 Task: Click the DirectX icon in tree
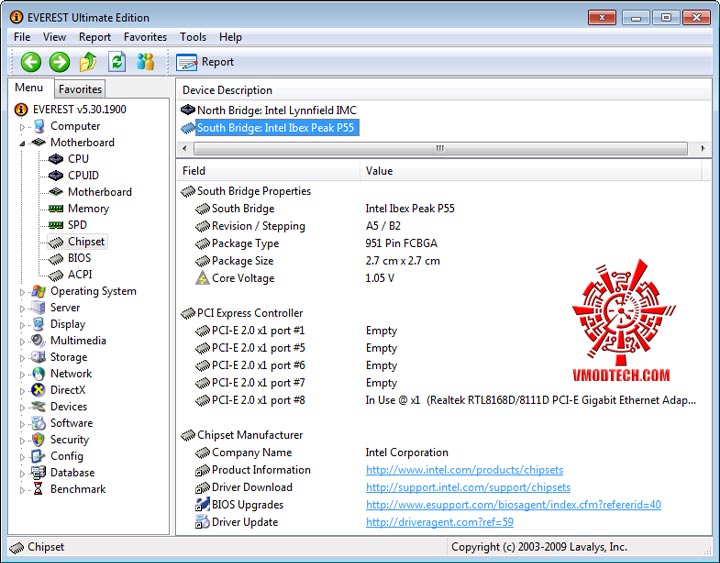[39, 390]
